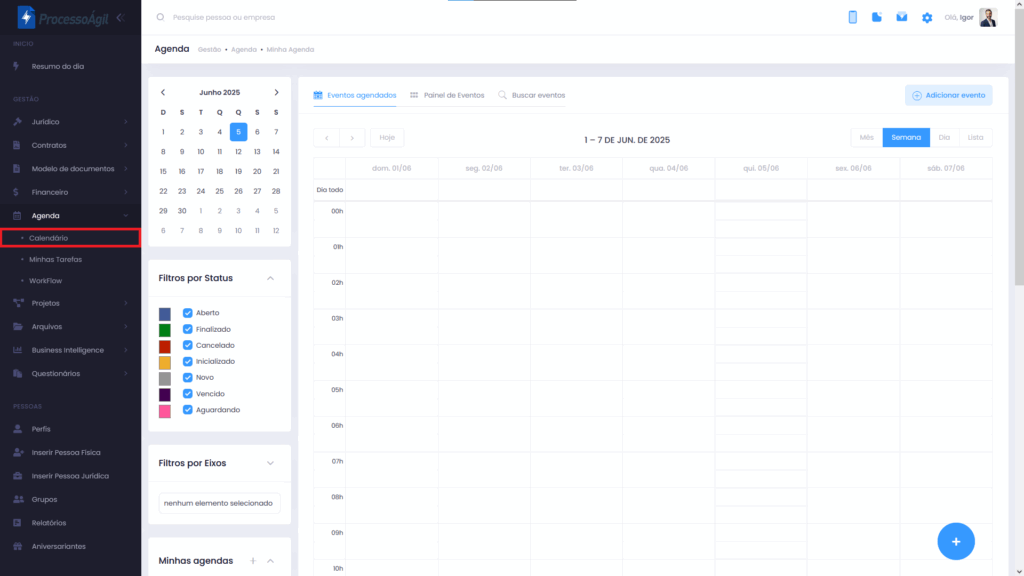Click Igor's profile avatar
The height and width of the screenshot is (576, 1024).
point(987,18)
